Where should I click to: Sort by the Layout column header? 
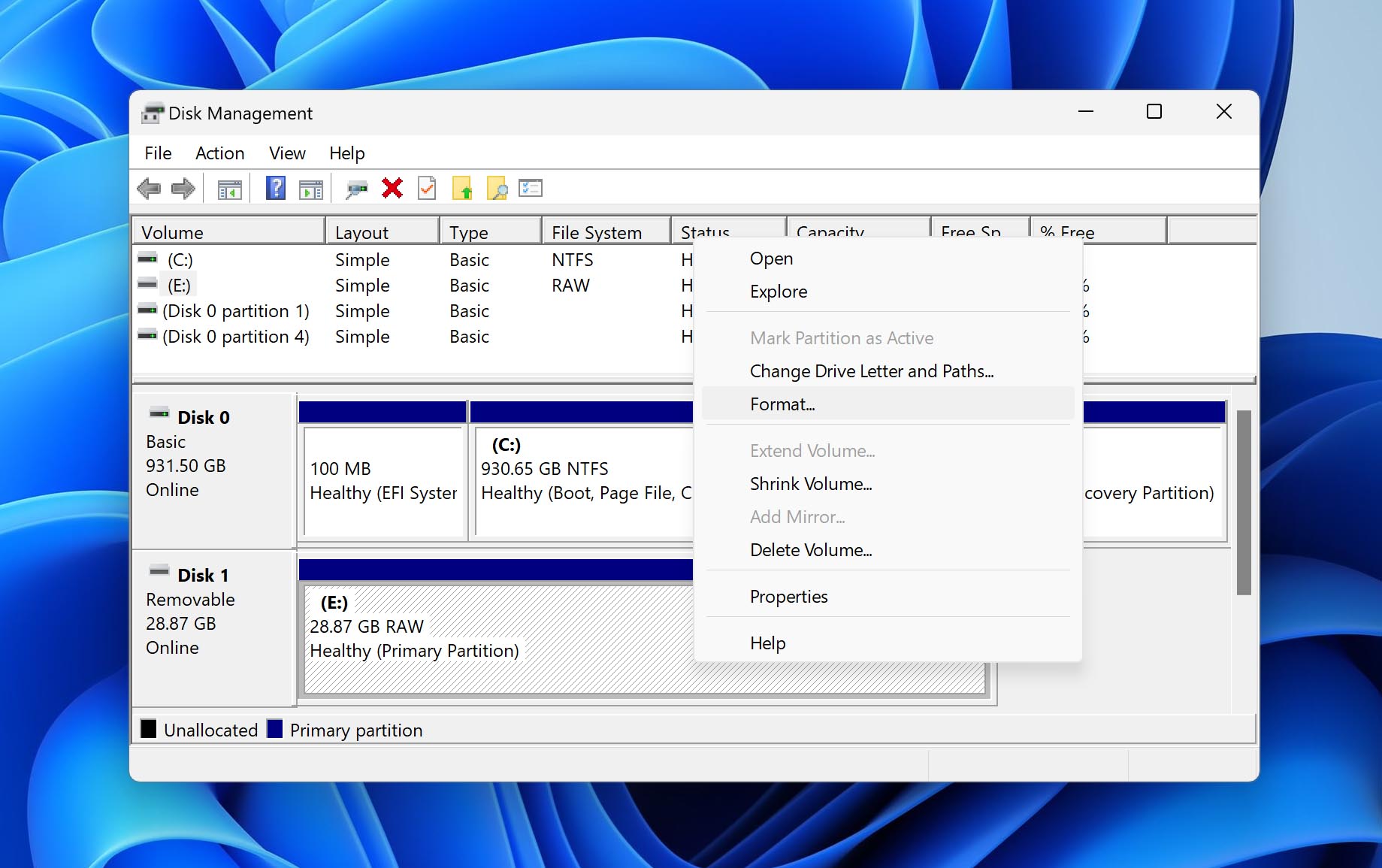(x=383, y=231)
